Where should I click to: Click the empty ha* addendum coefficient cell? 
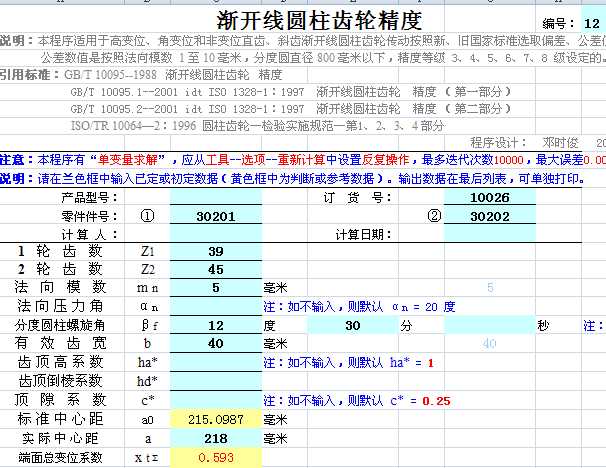(216, 362)
